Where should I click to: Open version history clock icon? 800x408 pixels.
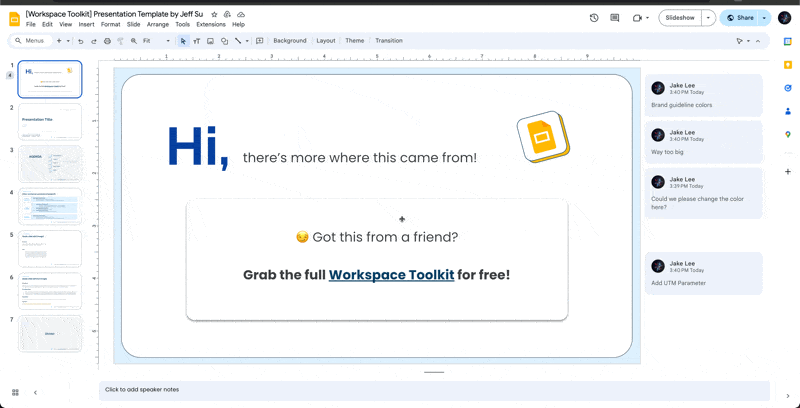(x=594, y=18)
